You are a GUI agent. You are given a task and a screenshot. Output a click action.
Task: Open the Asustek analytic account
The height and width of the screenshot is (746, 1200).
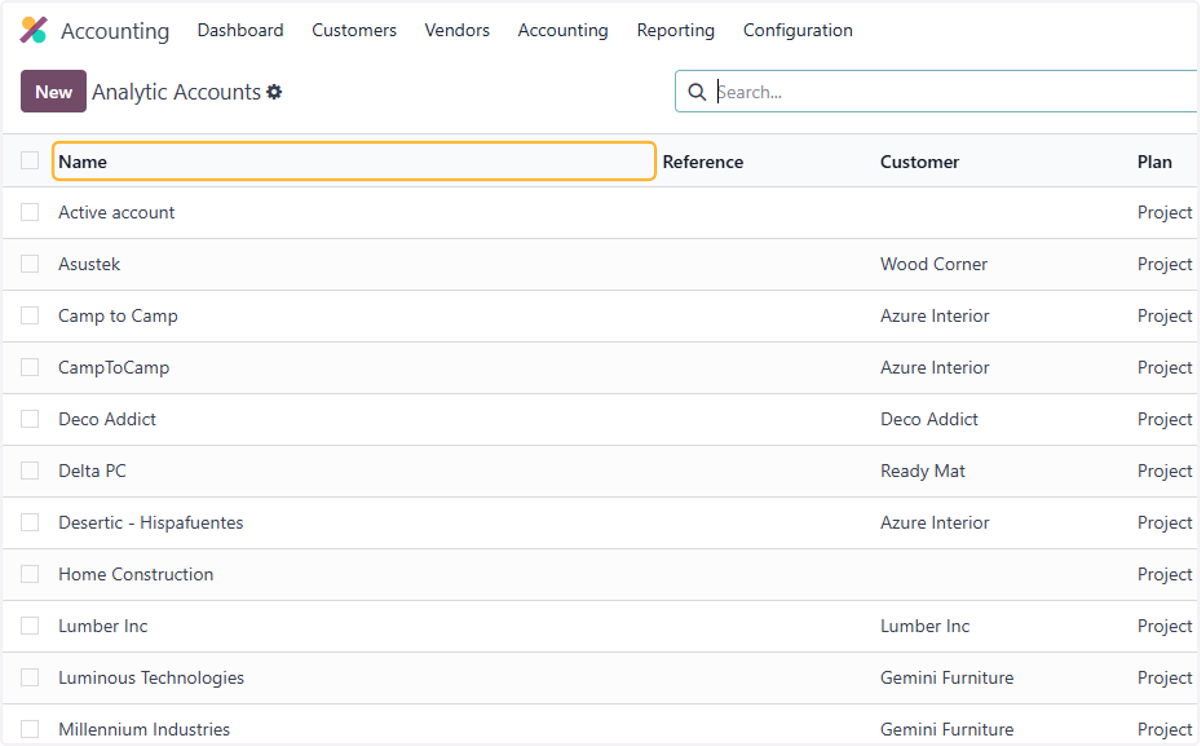click(89, 264)
